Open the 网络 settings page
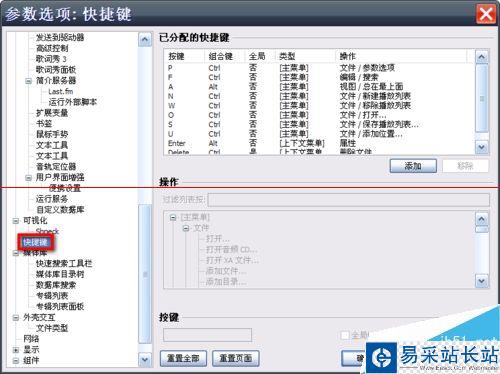The image size is (500, 374). pyautogui.click(x=31, y=339)
